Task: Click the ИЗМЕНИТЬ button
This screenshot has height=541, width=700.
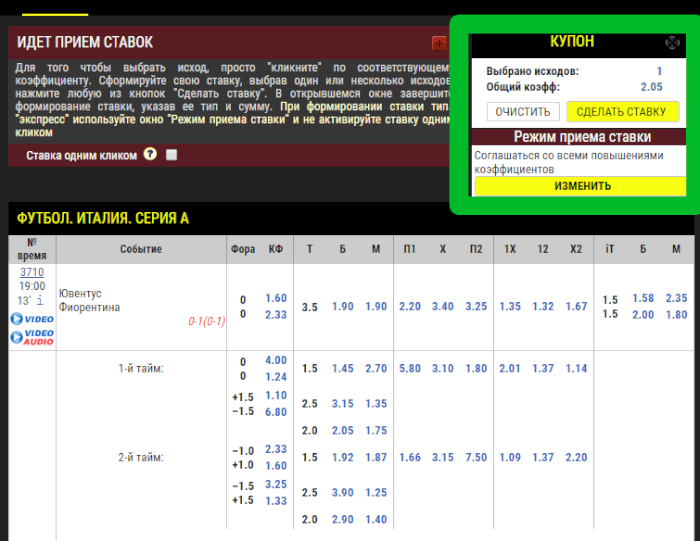Action: click(x=582, y=186)
